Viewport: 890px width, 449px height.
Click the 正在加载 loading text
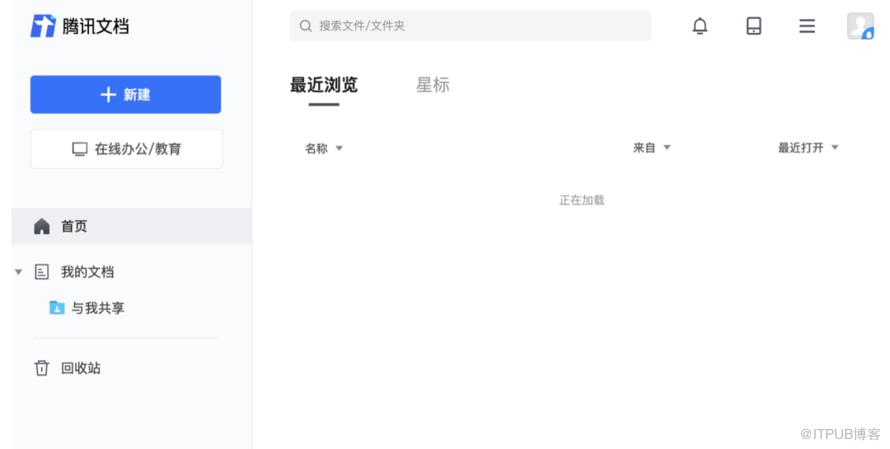coord(582,200)
